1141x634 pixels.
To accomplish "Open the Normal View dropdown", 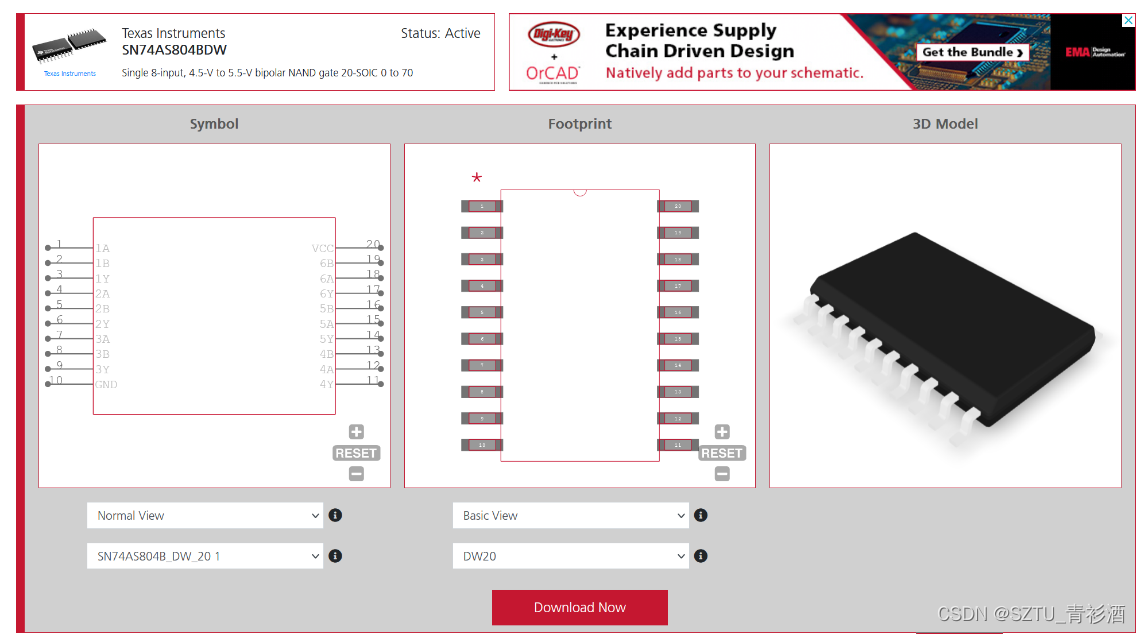I will [x=205, y=515].
